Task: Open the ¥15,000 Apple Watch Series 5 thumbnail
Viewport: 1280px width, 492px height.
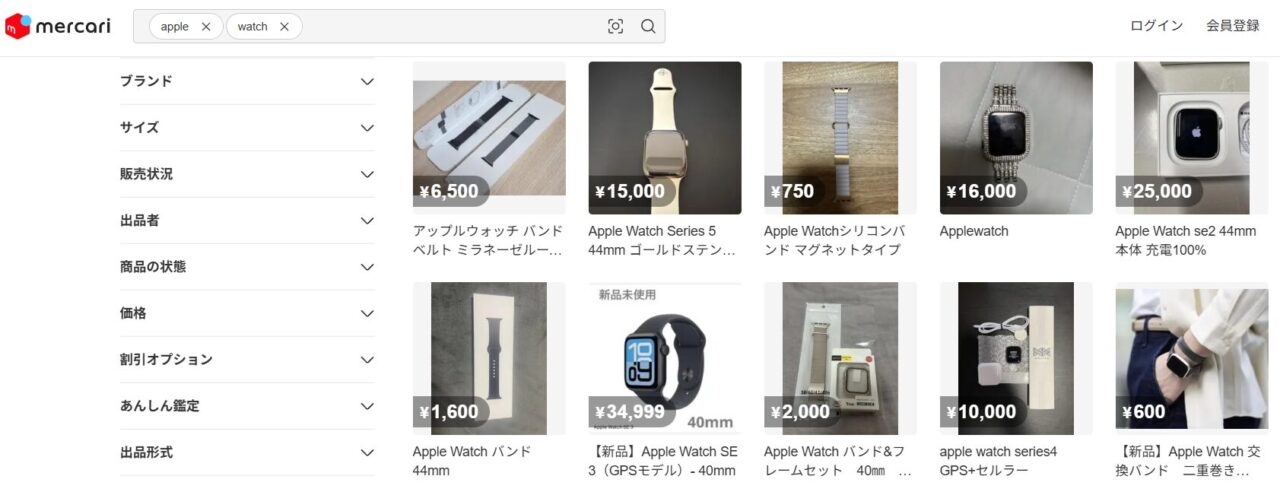Action: coord(665,138)
